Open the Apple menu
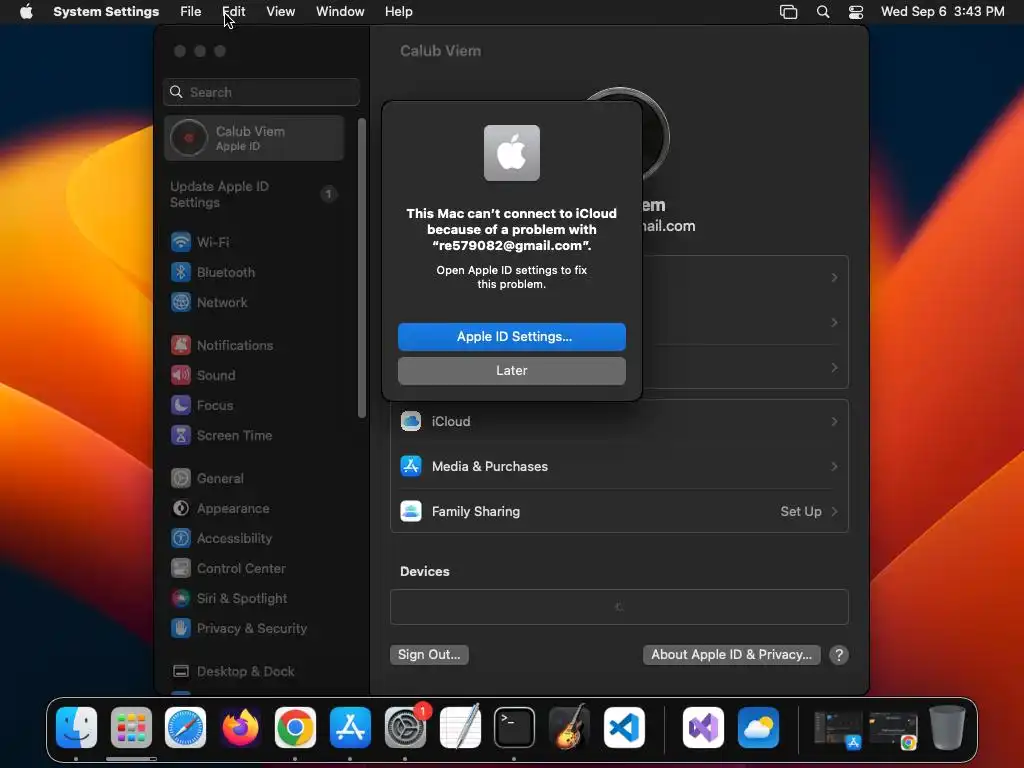 [26, 12]
